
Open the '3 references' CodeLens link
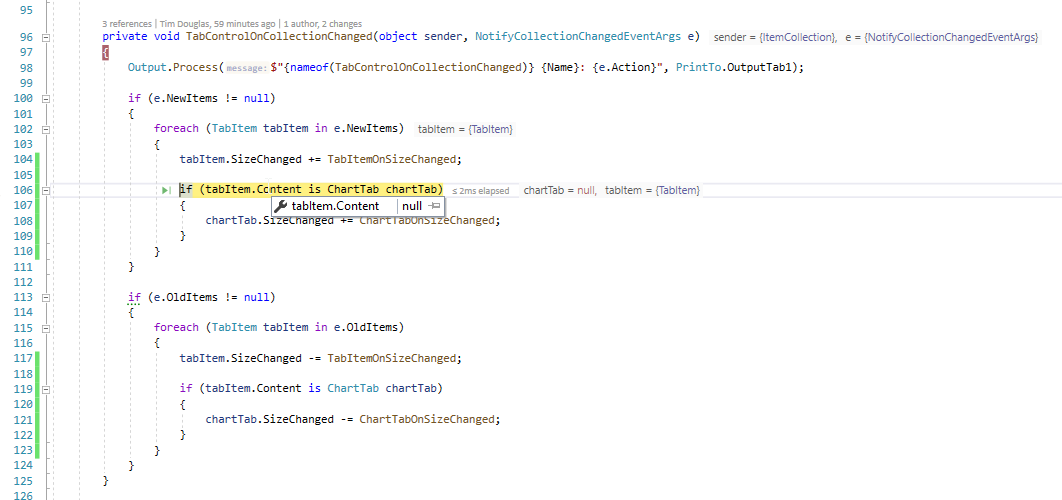(x=127, y=24)
